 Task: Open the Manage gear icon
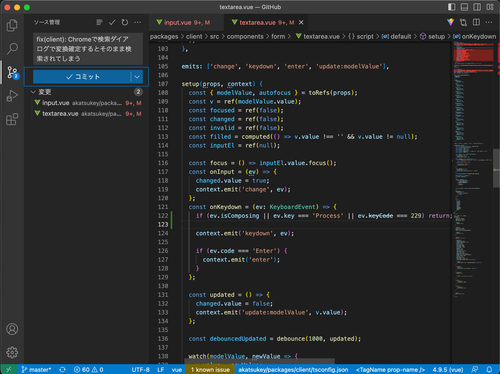pyautogui.click(x=12, y=352)
